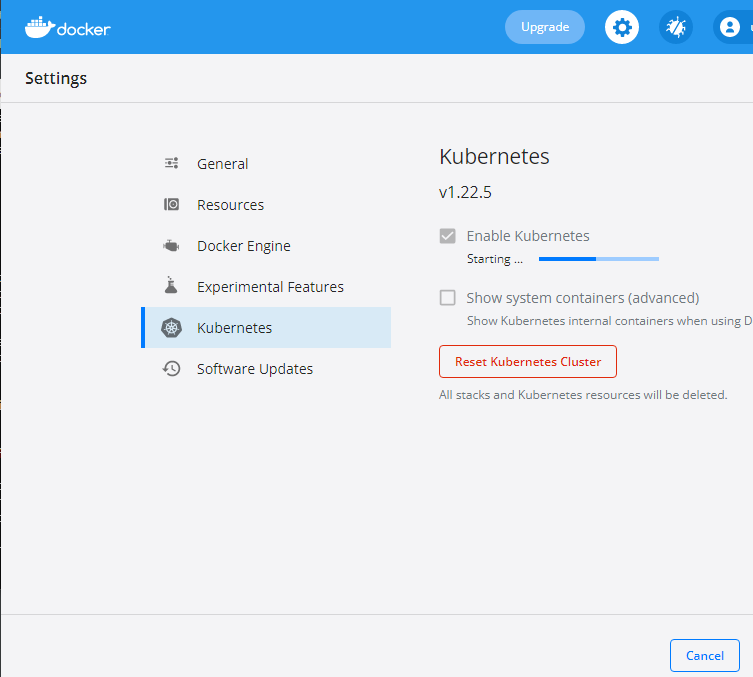Select Docker Engine in sidebar
Image resolution: width=753 pixels, height=677 pixels.
(266, 246)
